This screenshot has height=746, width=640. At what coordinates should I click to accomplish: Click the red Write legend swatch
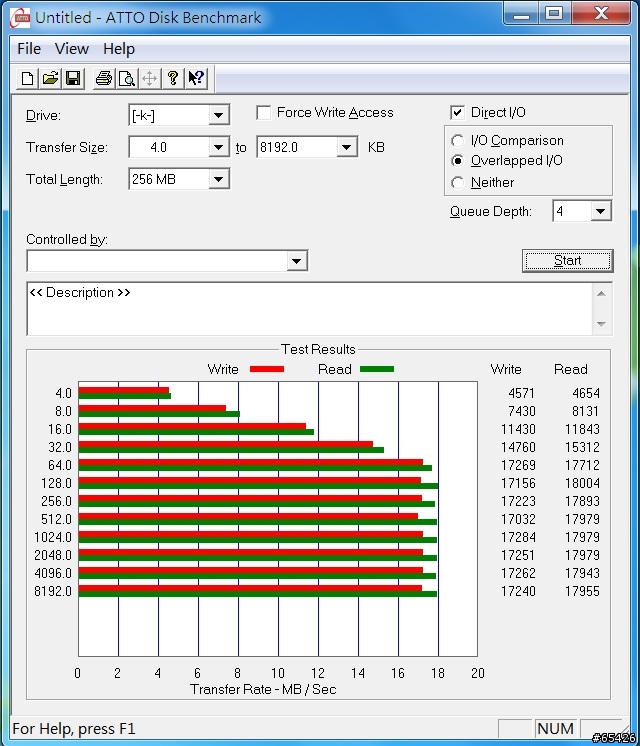pos(267,369)
